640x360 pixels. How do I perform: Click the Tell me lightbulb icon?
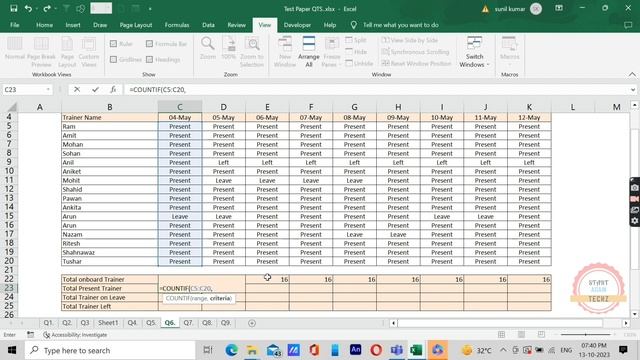353,25
